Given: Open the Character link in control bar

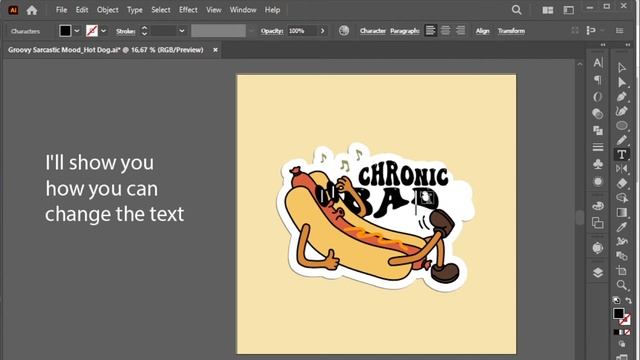Looking at the screenshot, I should click(x=373, y=31).
